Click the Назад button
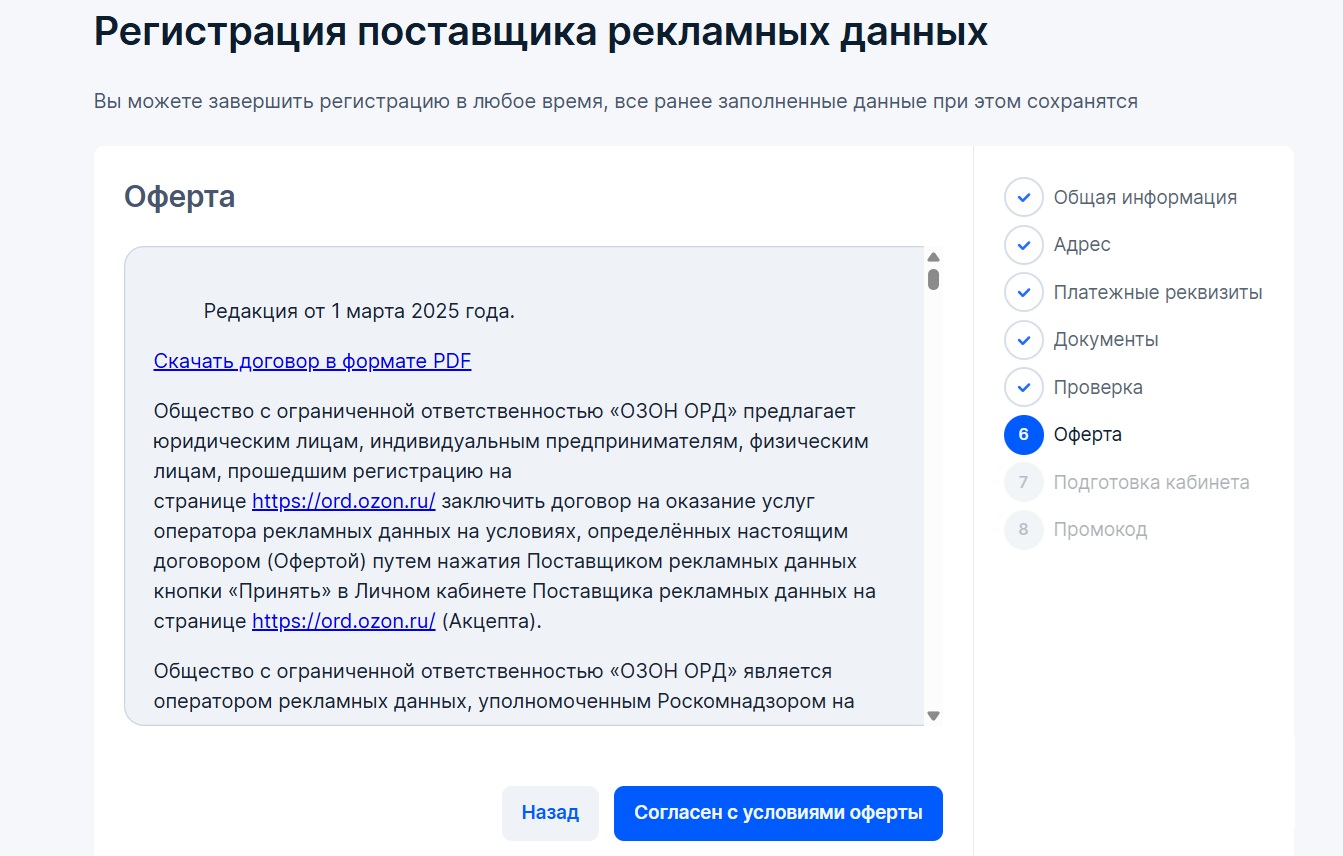Viewport: 1343px width, 856px height. [x=550, y=813]
